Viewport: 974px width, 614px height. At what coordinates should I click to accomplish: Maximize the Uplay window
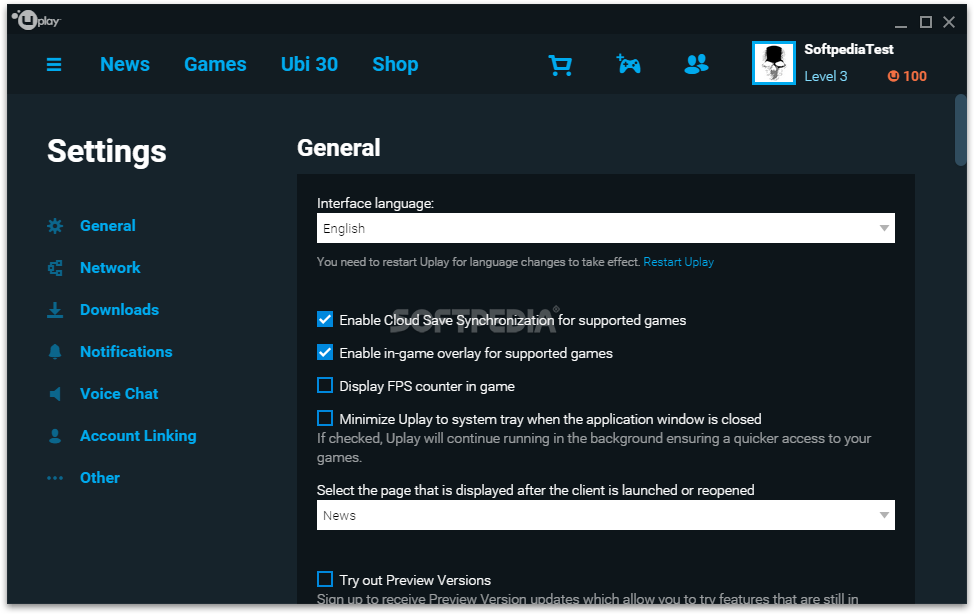coord(926,22)
